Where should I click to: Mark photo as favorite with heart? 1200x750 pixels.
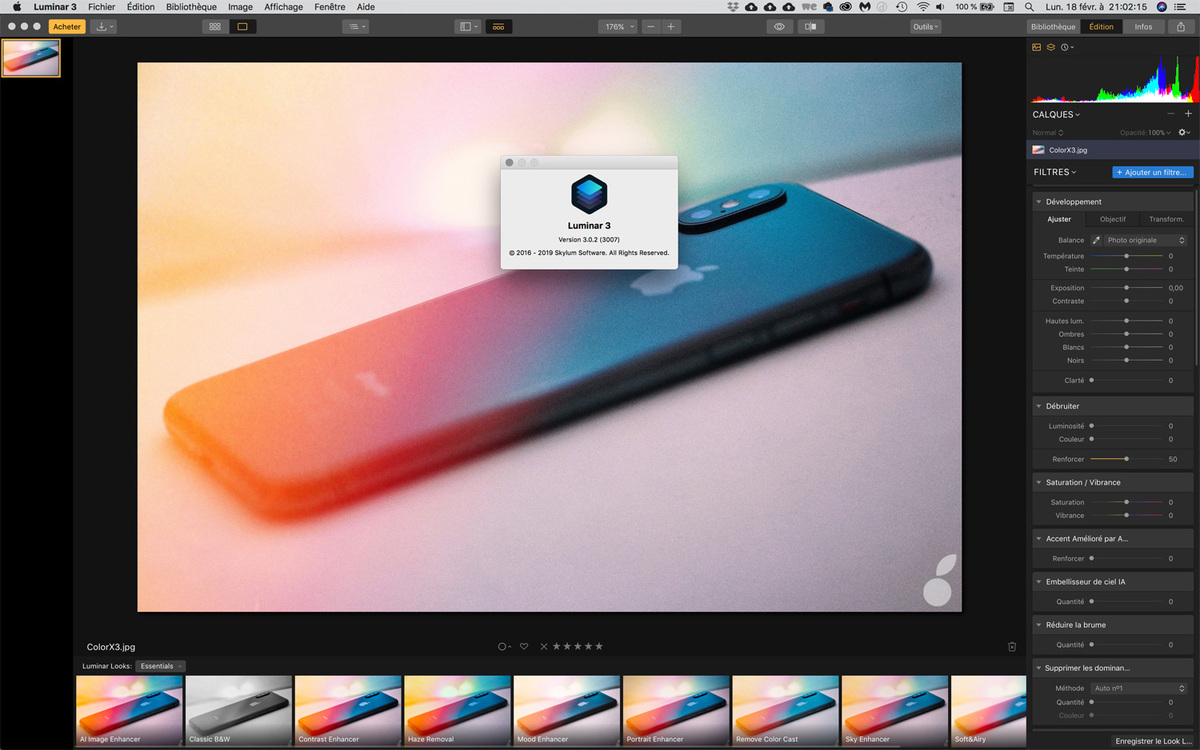(523, 647)
